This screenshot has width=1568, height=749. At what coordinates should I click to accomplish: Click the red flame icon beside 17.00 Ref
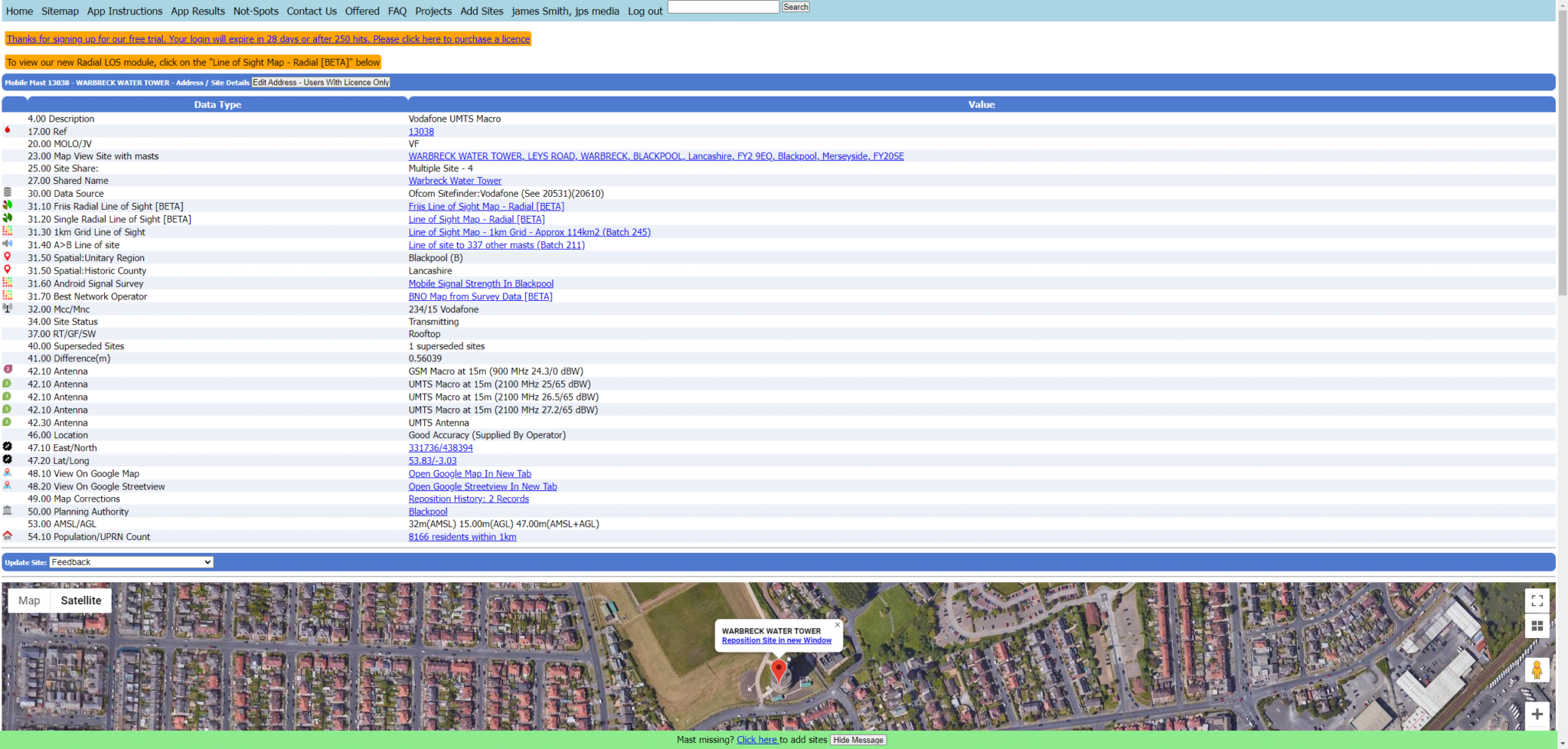[8, 130]
